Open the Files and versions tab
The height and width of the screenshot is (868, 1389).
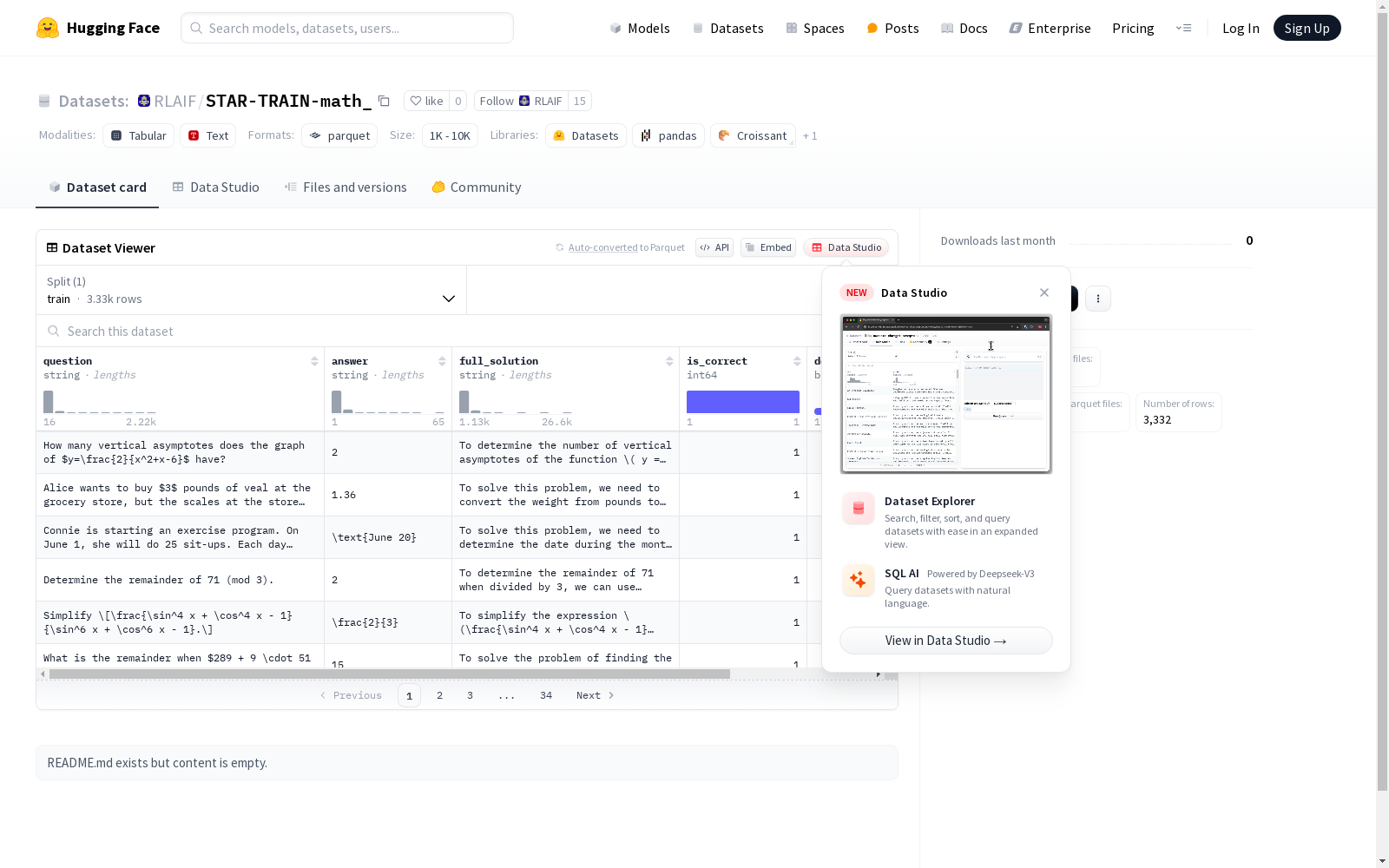pyautogui.click(x=346, y=187)
